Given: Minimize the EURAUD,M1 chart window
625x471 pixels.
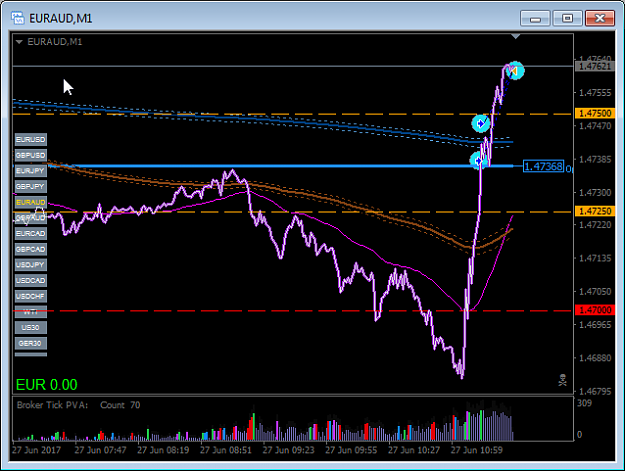Looking at the screenshot, I should [535, 18].
